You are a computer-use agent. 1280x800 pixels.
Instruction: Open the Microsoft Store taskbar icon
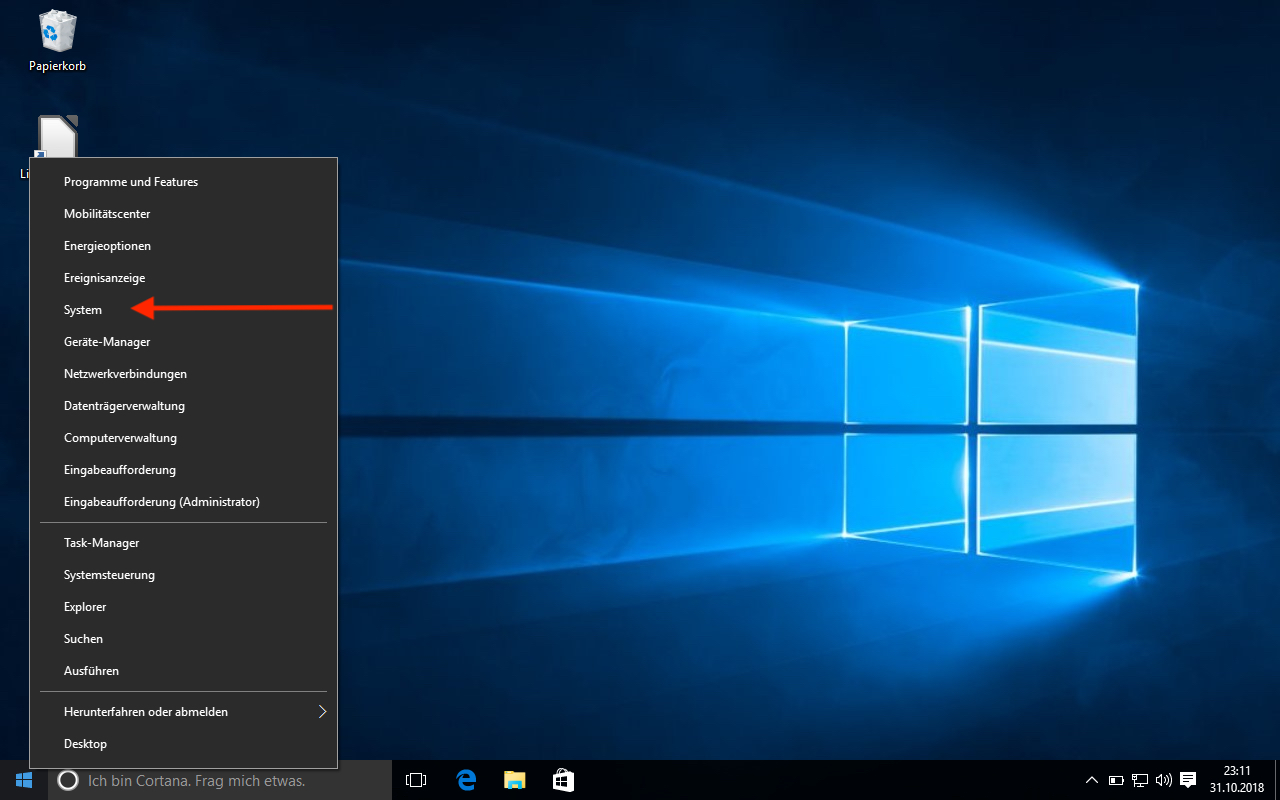coord(563,780)
